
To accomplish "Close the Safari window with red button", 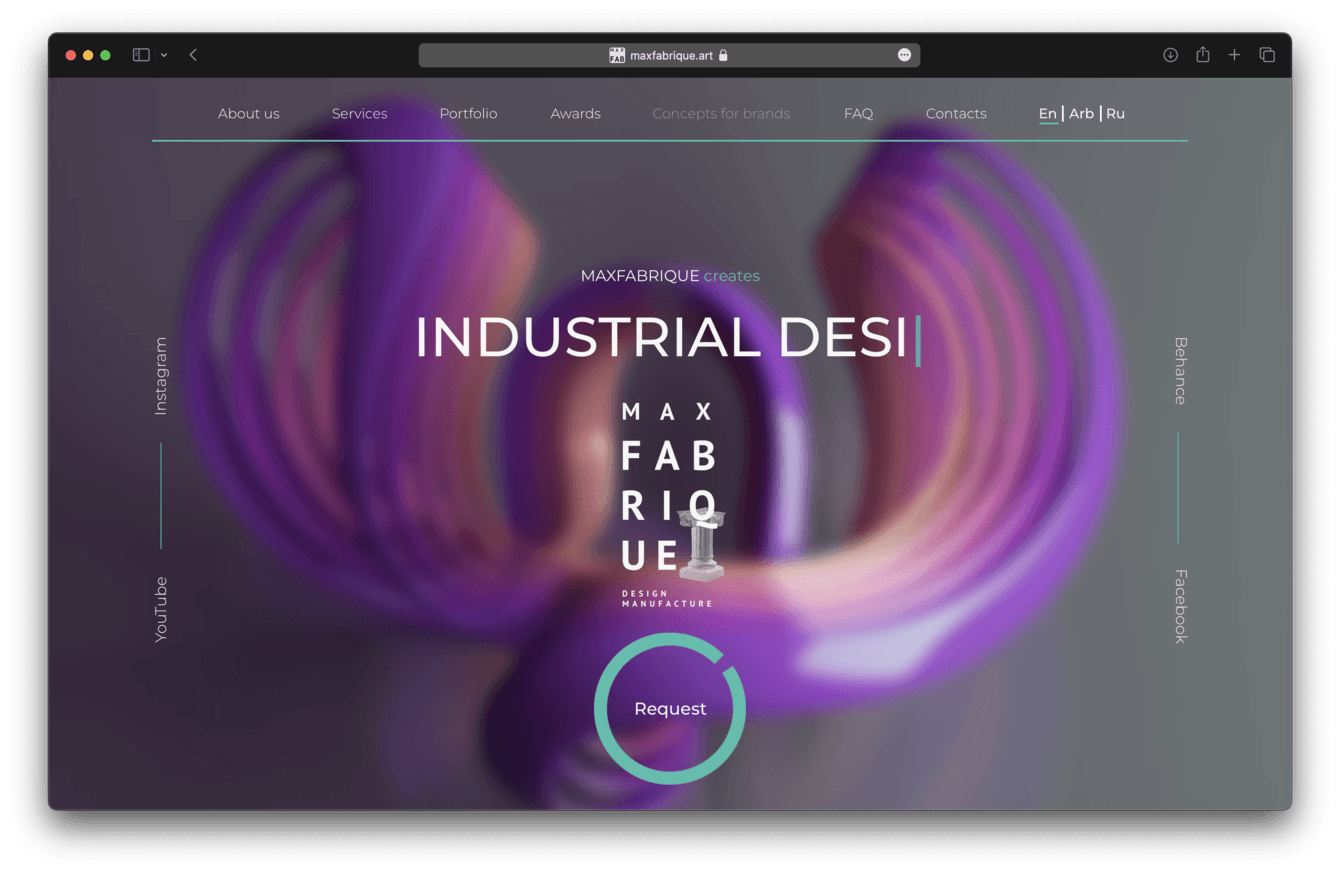I will (71, 55).
